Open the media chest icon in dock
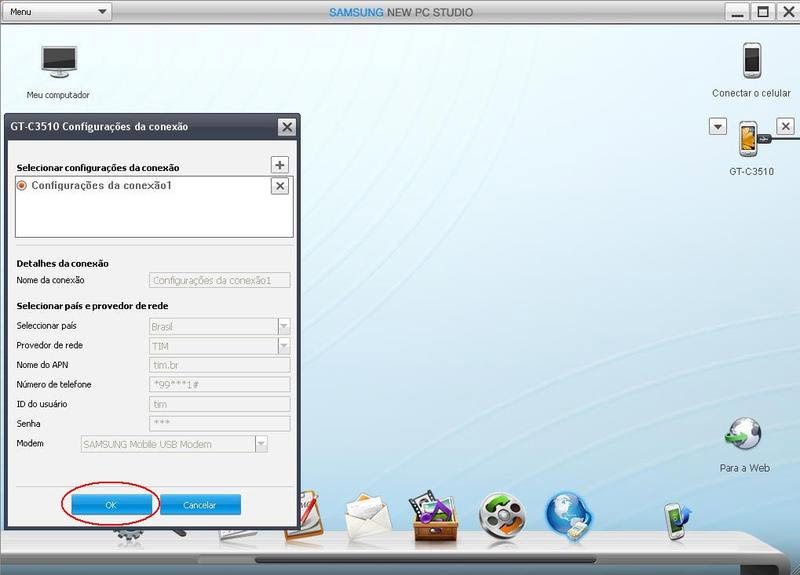Image resolution: width=800 pixels, height=575 pixels. point(434,516)
